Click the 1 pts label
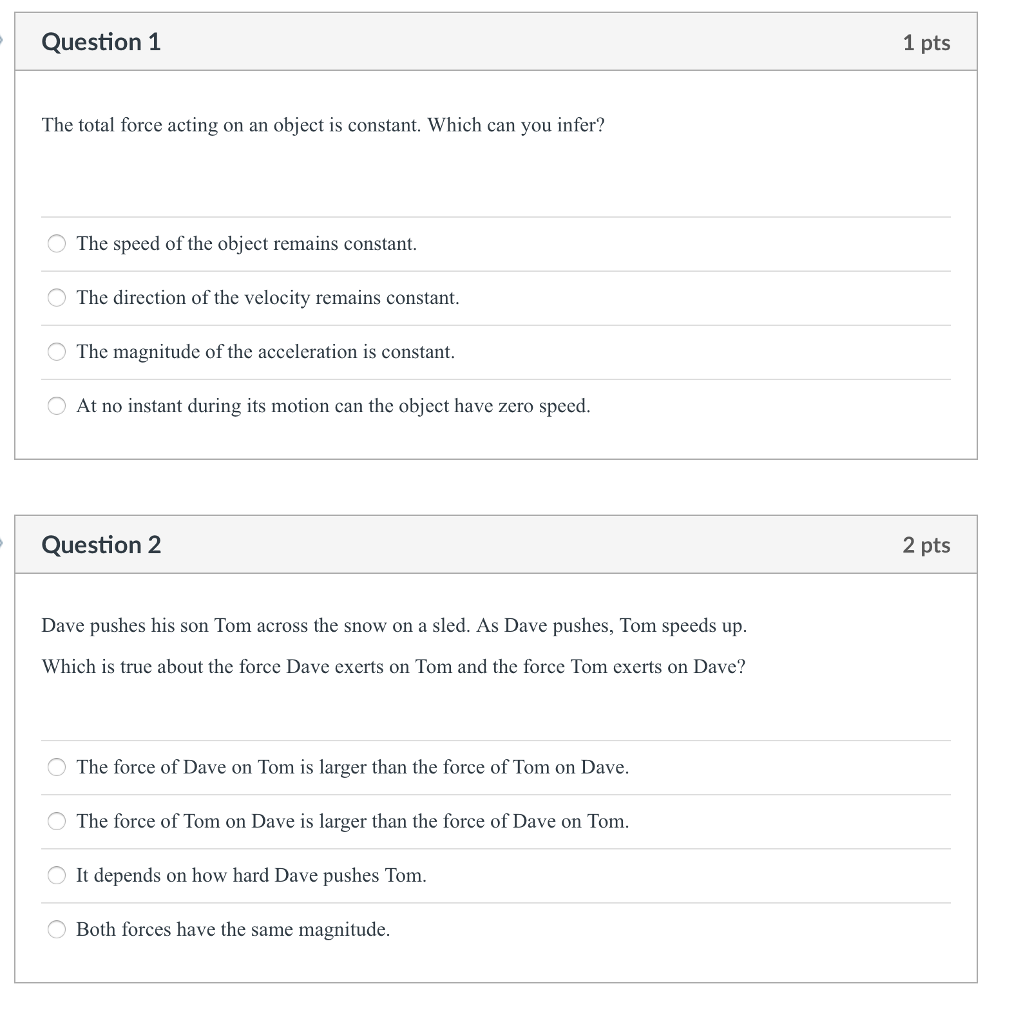The width and height of the screenshot is (1023, 1024). tap(926, 43)
